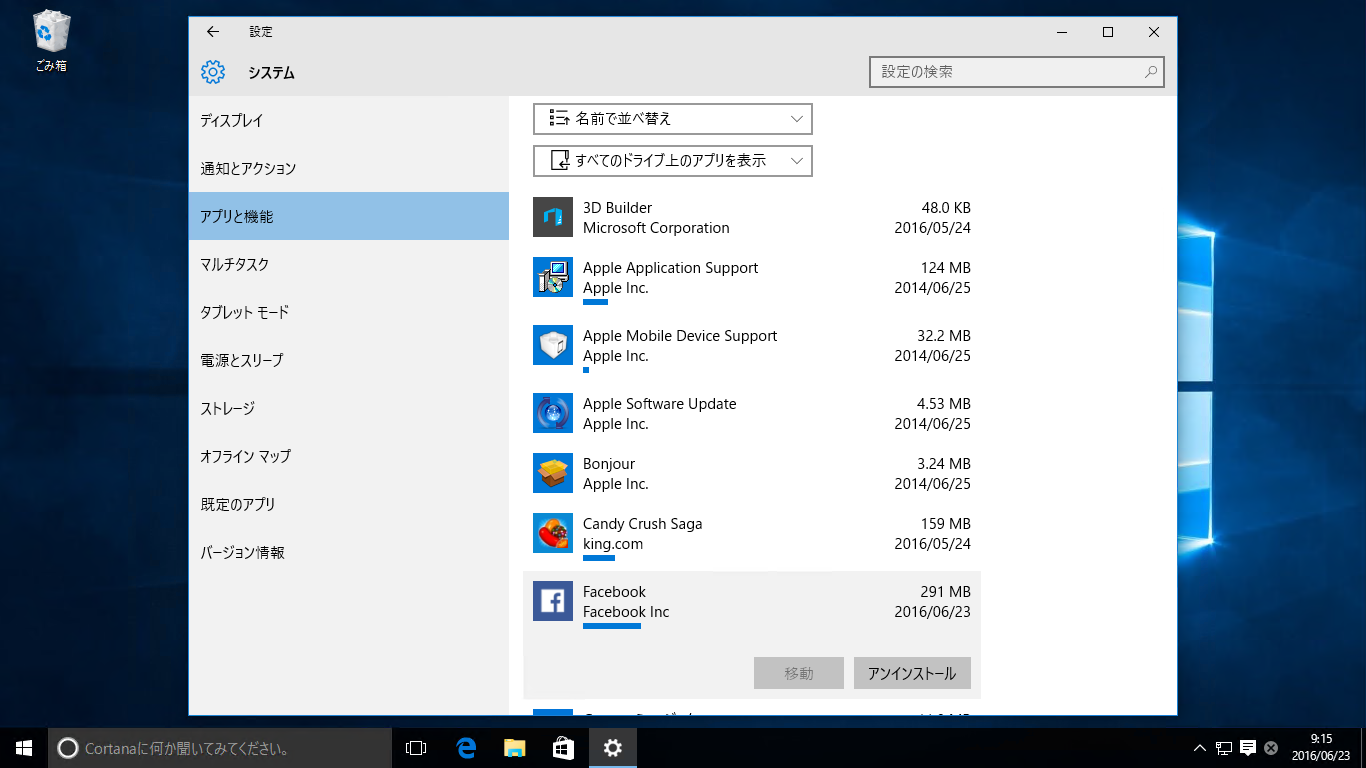
Task: Open the Store from taskbar
Action: click(563, 748)
